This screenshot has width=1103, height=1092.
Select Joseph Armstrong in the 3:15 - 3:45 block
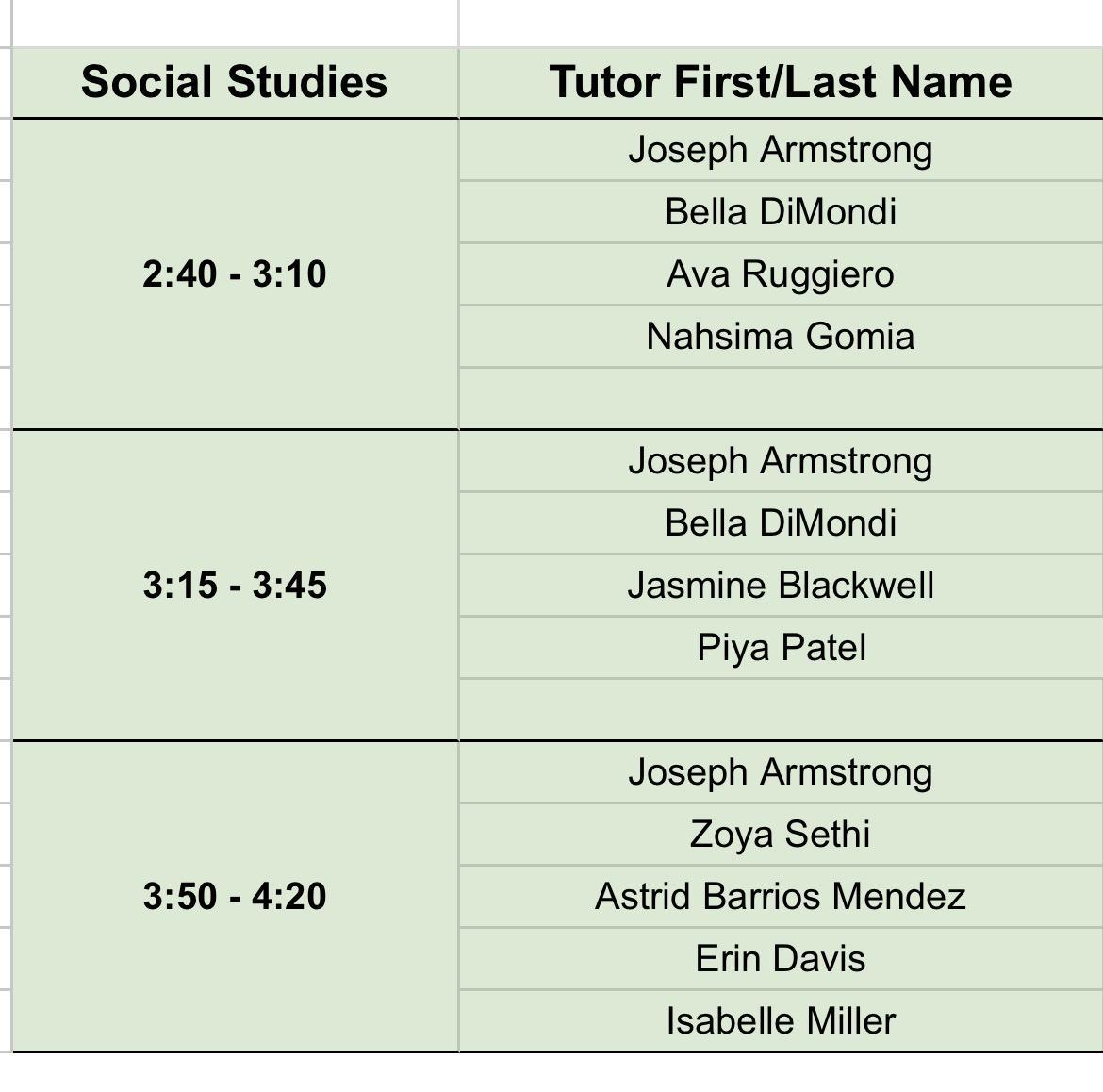[780, 461]
